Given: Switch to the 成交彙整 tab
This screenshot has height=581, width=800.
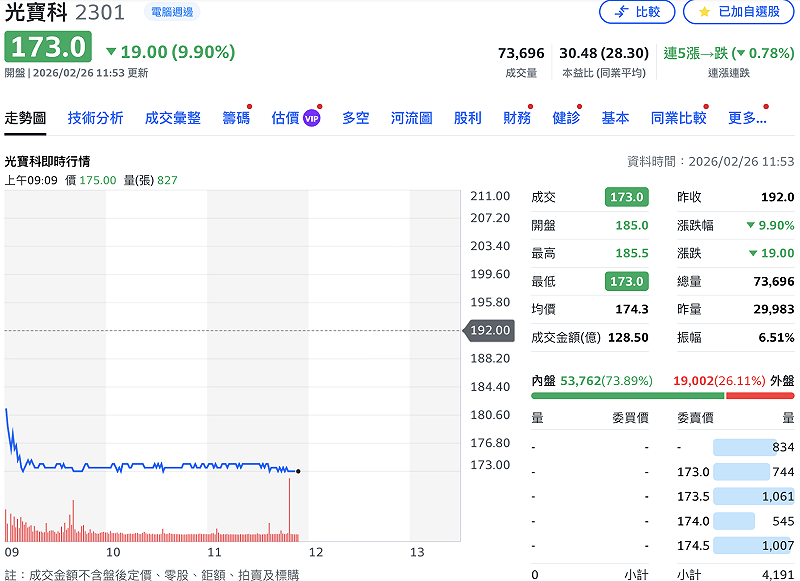Looking at the screenshot, I should pyautogui.click(x=173, y=118).
